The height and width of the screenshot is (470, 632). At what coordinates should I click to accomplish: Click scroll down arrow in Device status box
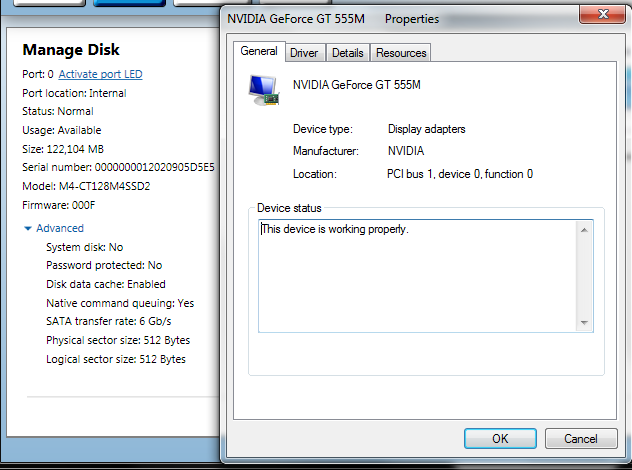pos(584,322)
